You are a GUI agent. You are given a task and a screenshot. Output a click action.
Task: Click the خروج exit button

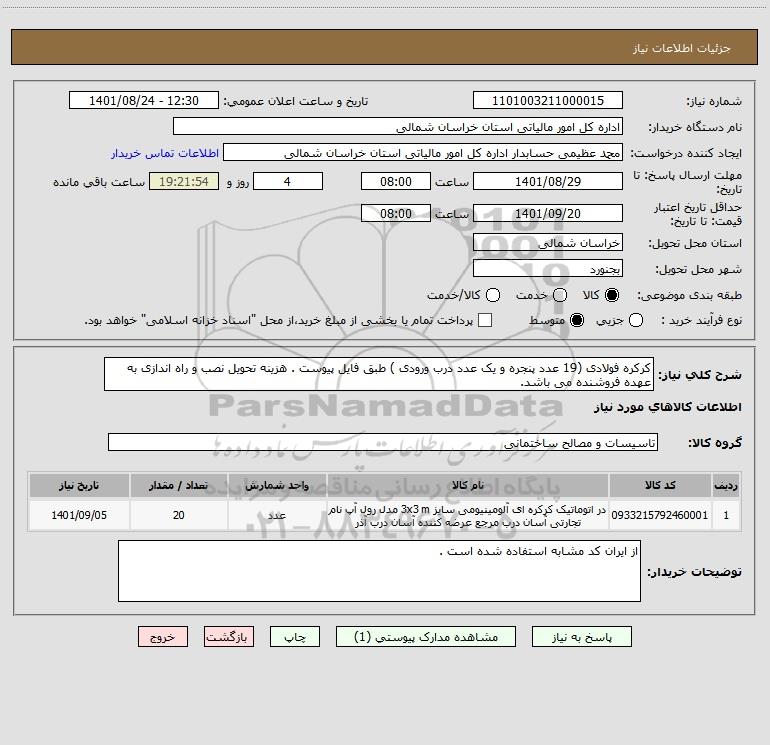point(163,637)
